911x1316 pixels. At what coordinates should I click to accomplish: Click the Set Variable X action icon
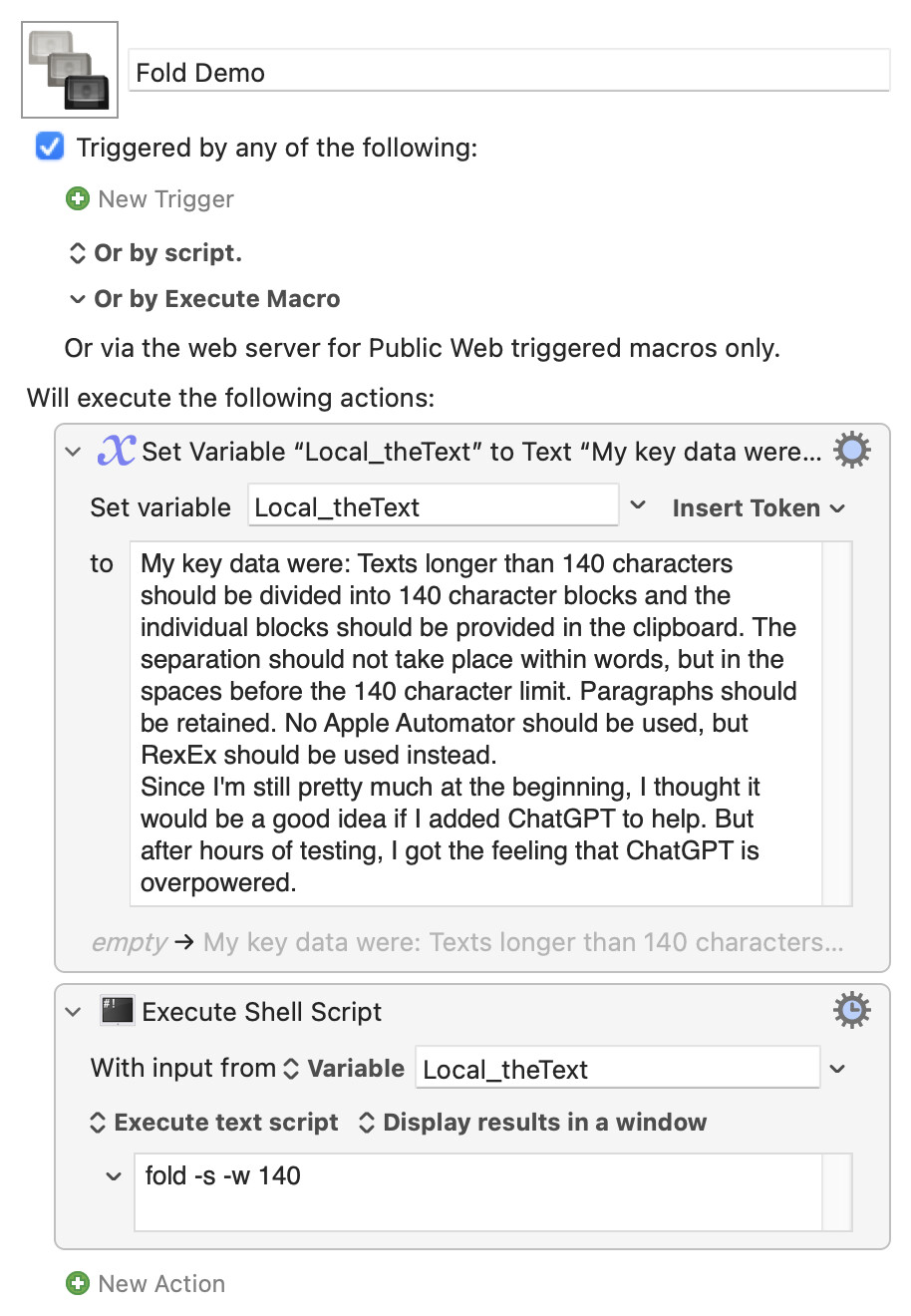coord(117,451)
